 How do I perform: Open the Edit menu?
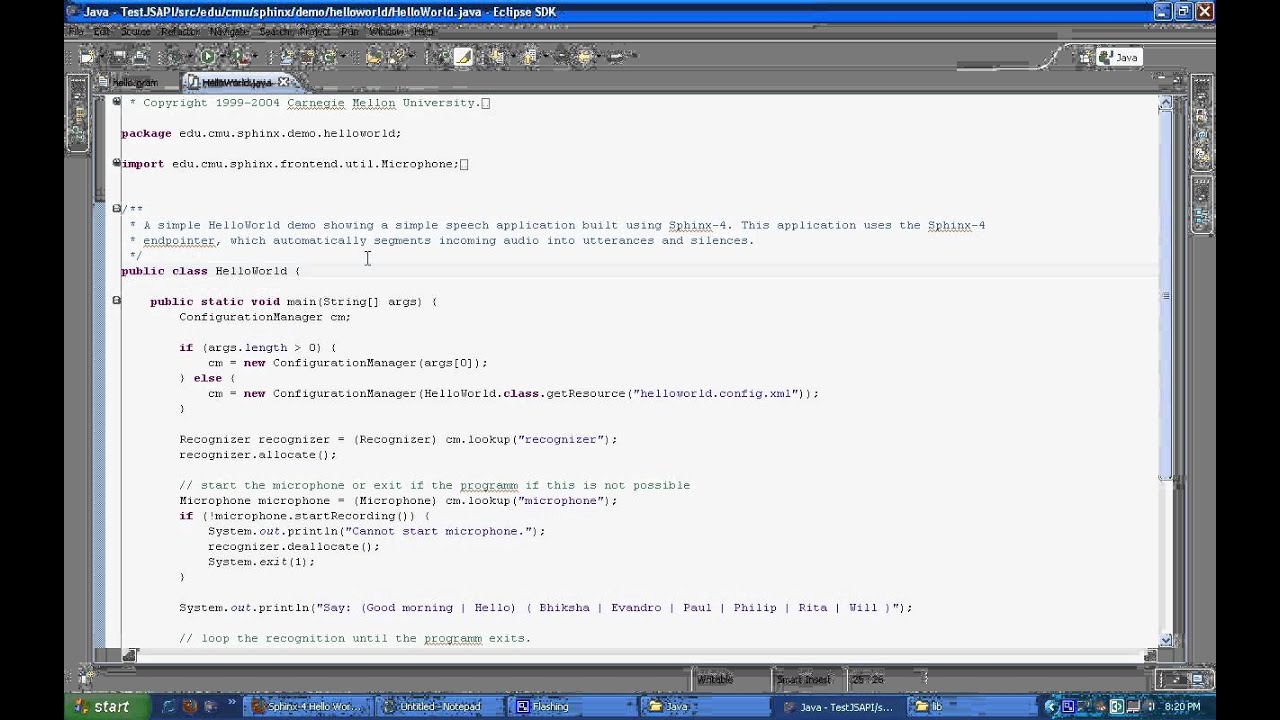click(101, 31)
